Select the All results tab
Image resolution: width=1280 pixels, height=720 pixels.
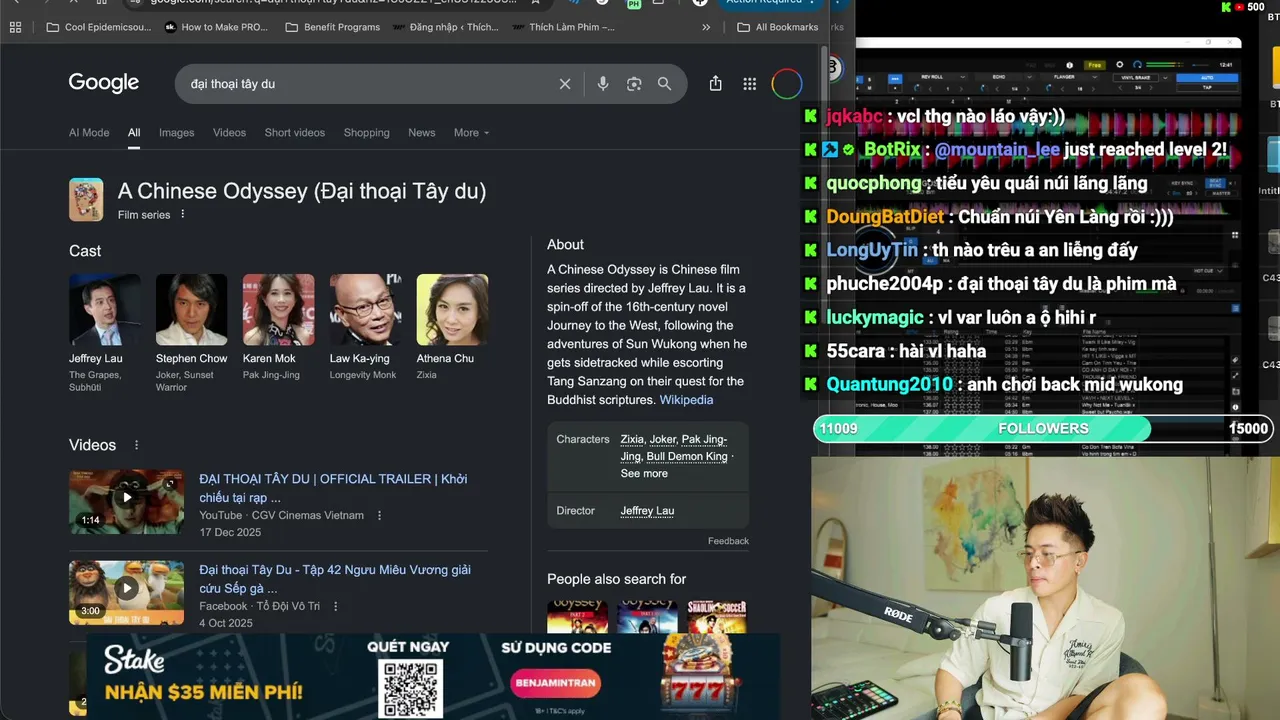tap(134, 133)
